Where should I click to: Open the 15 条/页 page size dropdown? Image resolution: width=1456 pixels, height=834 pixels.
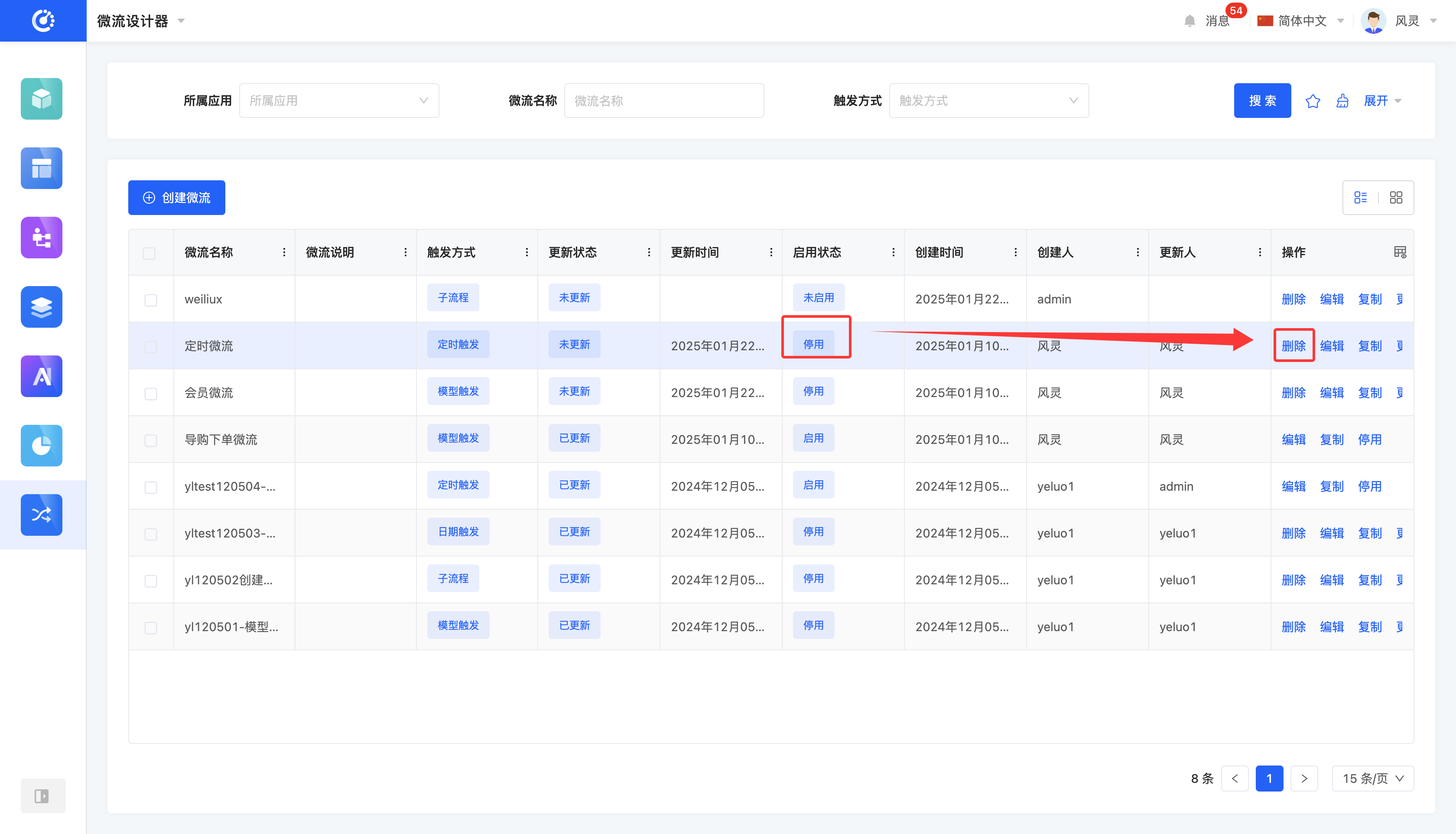[x=1372, y=779]
